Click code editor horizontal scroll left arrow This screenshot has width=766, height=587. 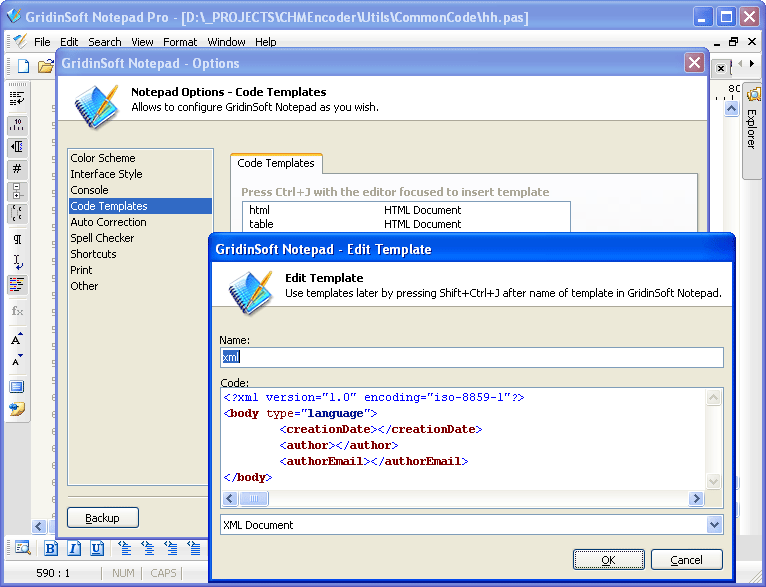click(x=230, y=498)
